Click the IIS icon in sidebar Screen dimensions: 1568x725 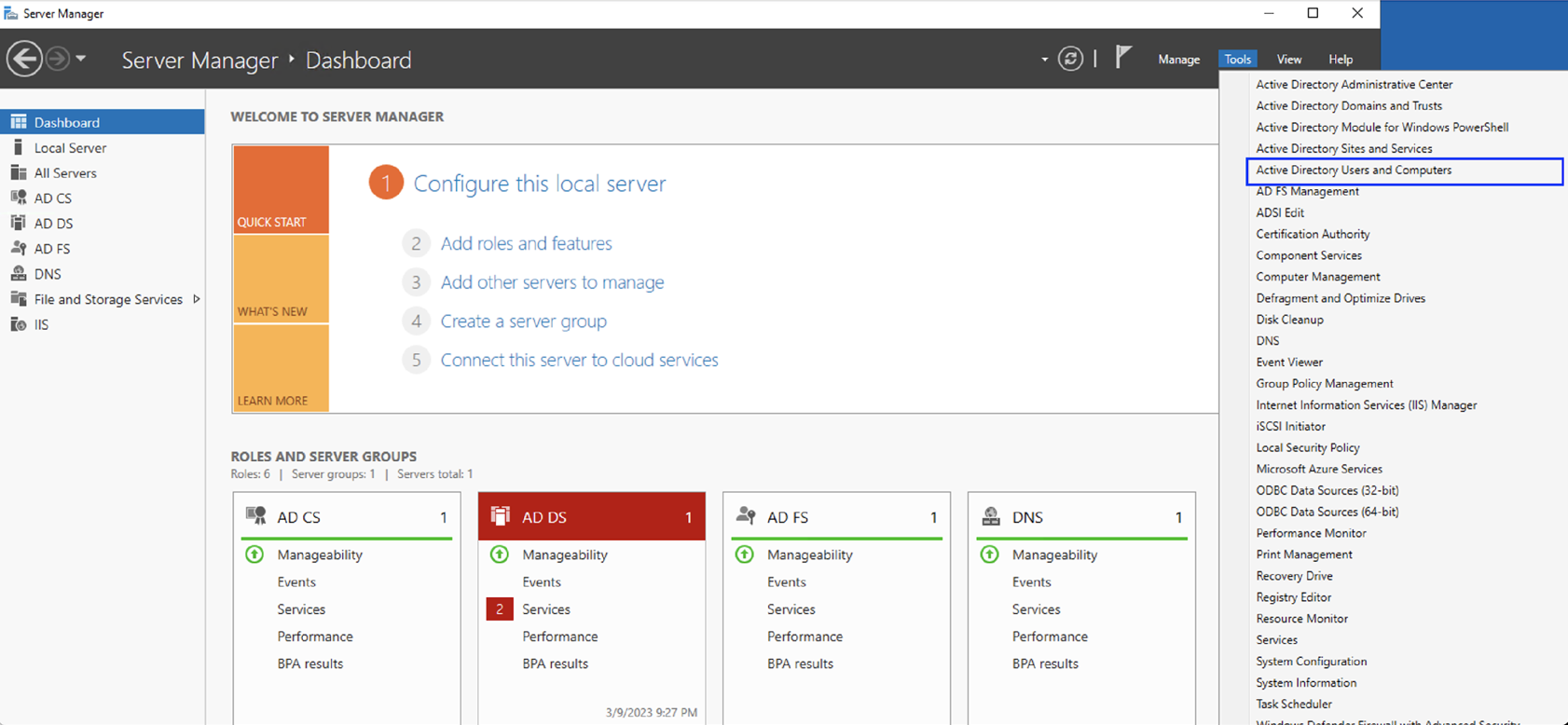19,324
